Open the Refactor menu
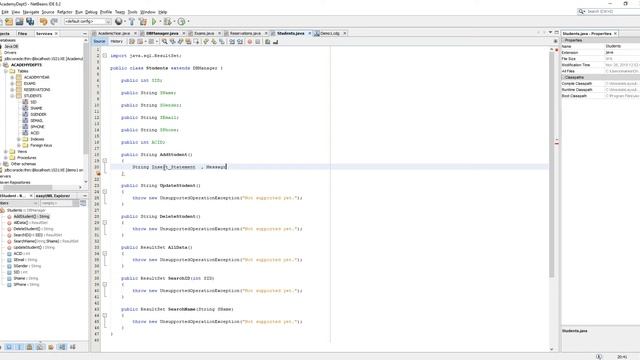 [x=64, y=12]
